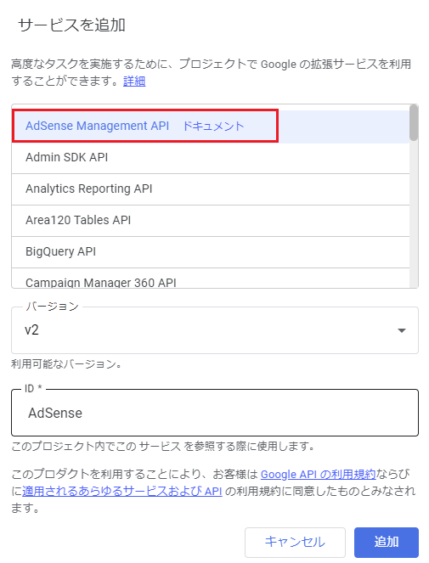The width and height of the screenshot is (429, 563).
Task: Select Campaign Manager 360 API
Action: click(211, 279)
